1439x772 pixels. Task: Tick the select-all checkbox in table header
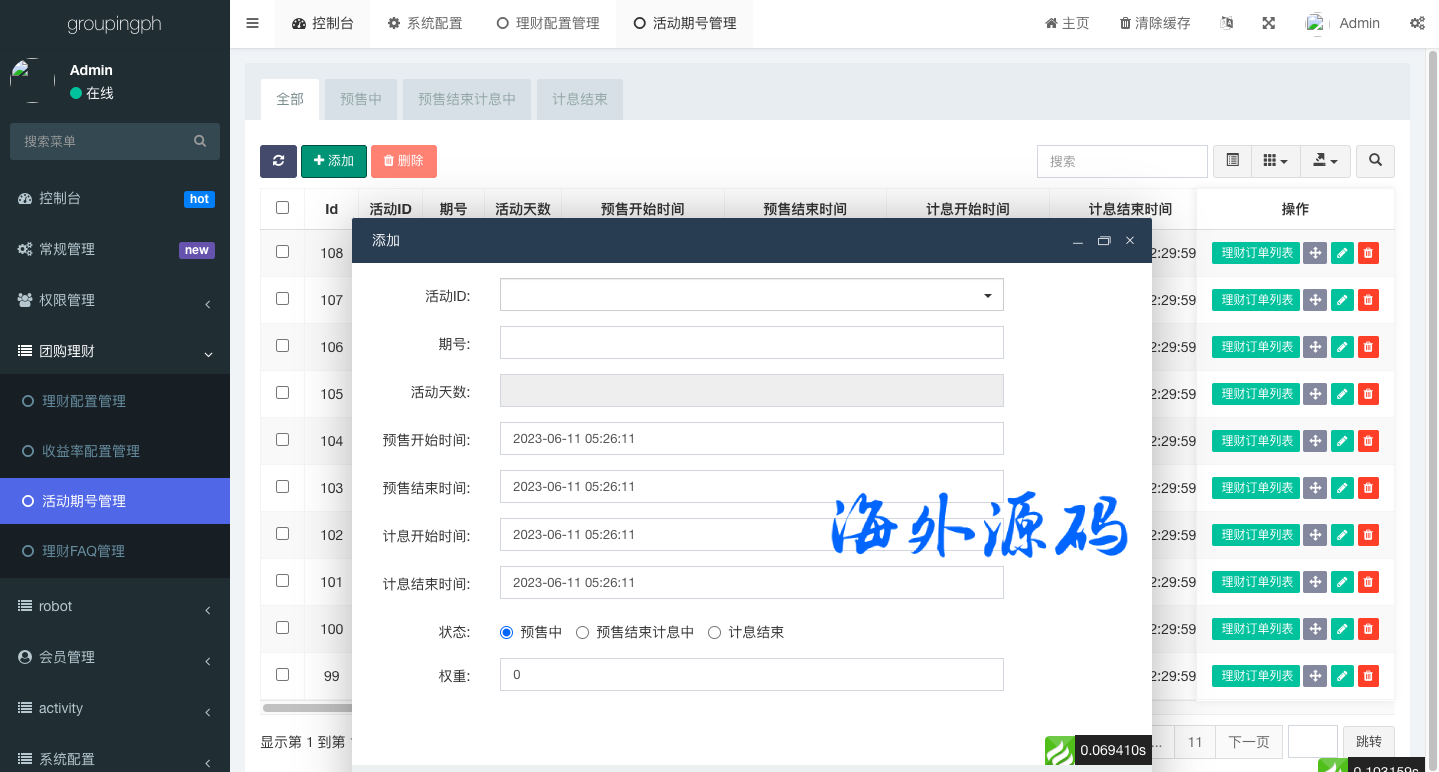coord(282,208)
